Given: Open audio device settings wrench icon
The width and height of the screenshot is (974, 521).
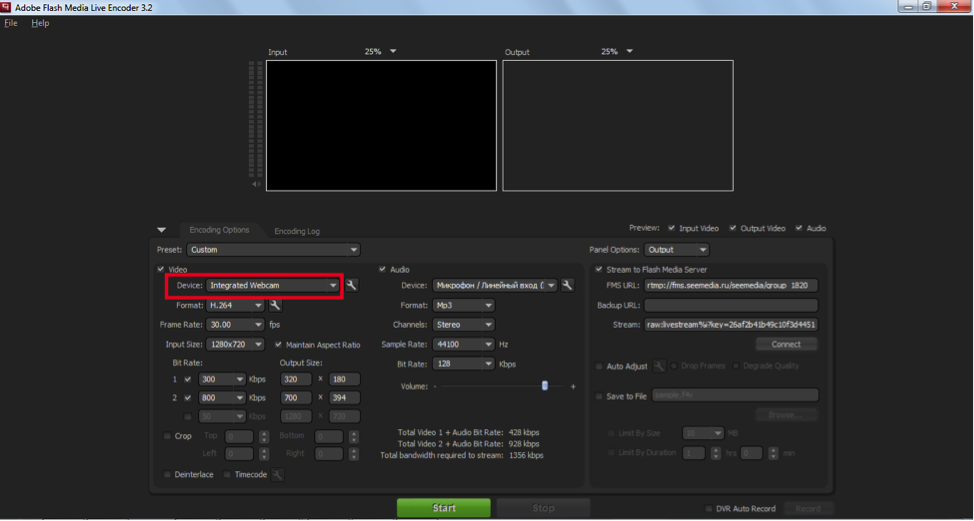Looking at the screenshot, I should tap(567, 286).
